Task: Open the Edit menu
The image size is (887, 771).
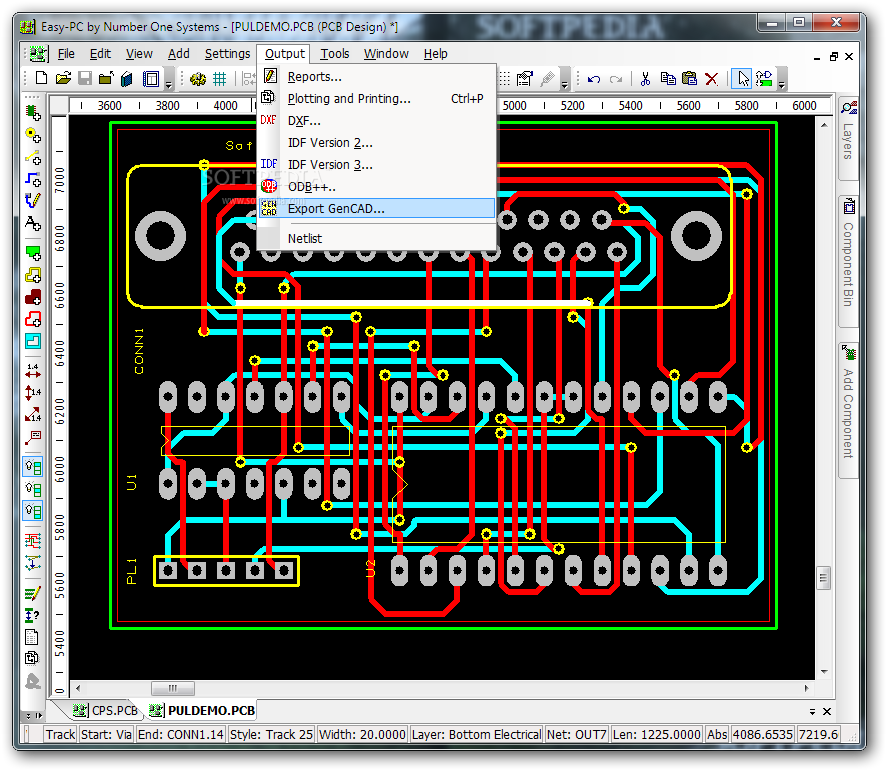Action: point(100,54)
